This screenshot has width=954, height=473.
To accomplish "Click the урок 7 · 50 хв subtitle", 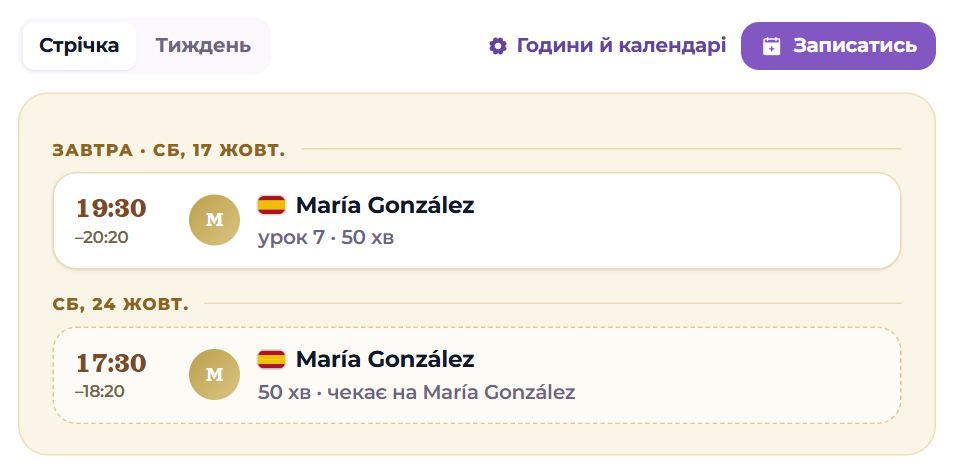I will (x=326, y=237).
